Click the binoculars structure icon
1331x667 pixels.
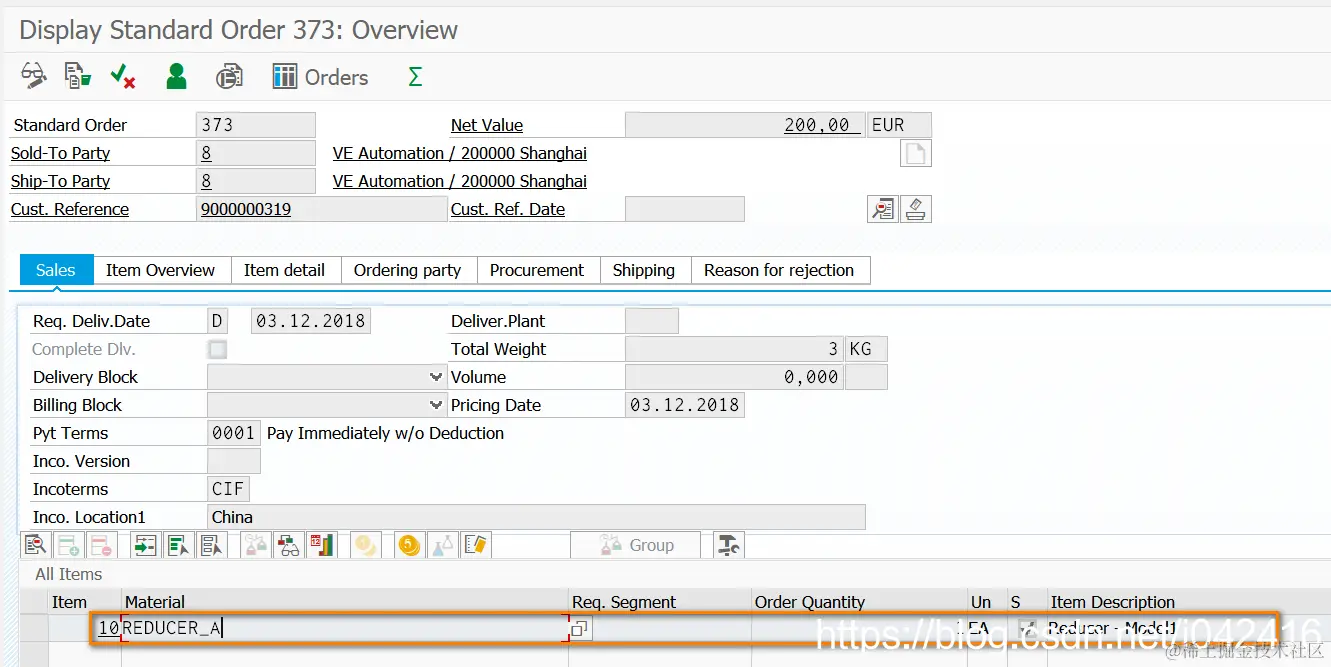click(x=289, y=545)
